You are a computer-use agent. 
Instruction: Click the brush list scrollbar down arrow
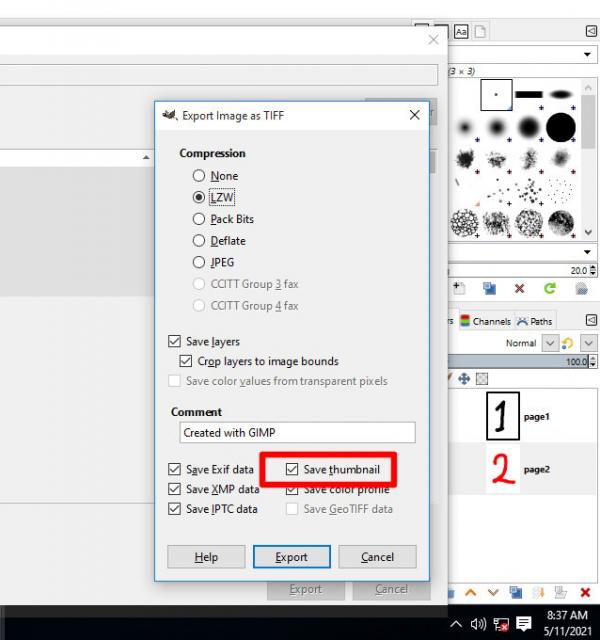point(588,232)
